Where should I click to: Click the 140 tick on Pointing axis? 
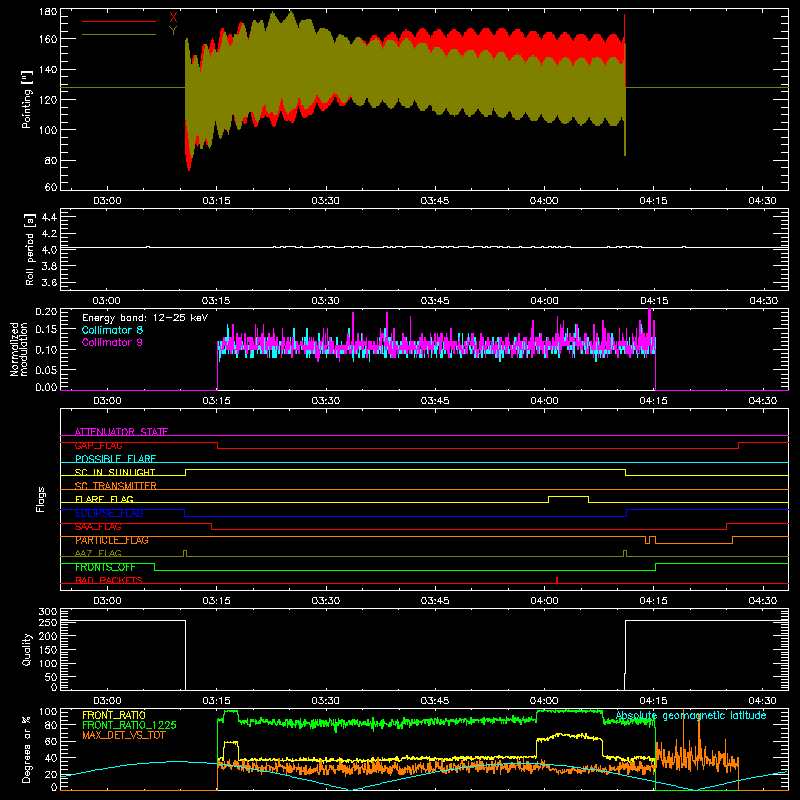point(48,69)
